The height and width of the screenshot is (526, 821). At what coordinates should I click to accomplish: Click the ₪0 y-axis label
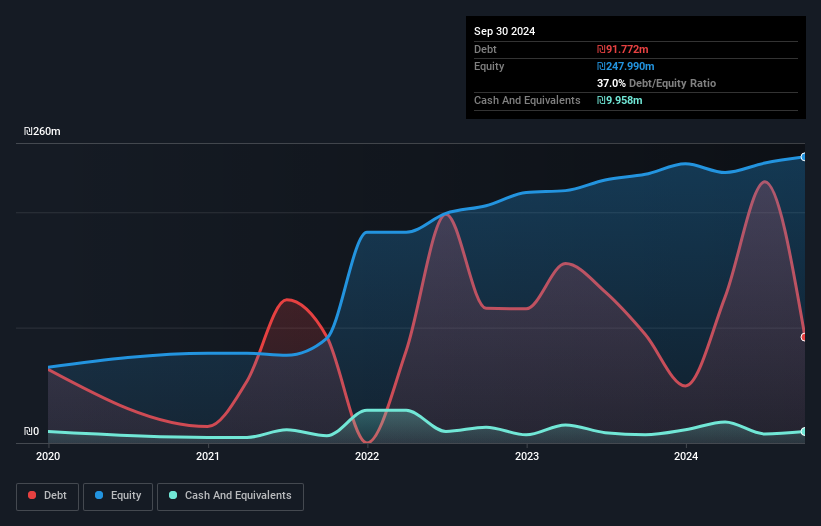pos(31,431)
